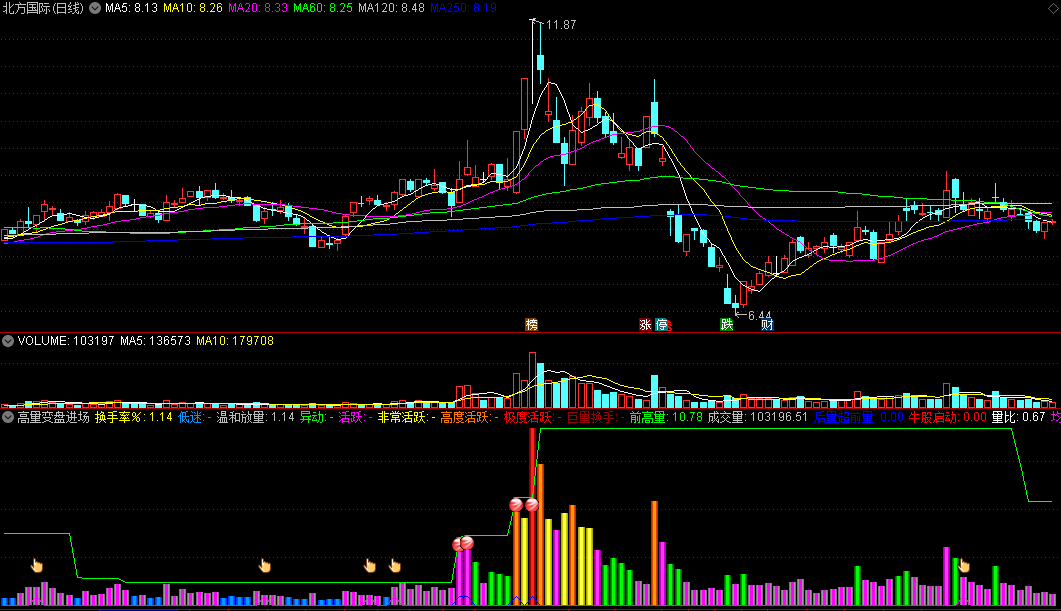1061x611 pixels.
Task: Click the red 涨 event marker
Action: coord(646,325)
